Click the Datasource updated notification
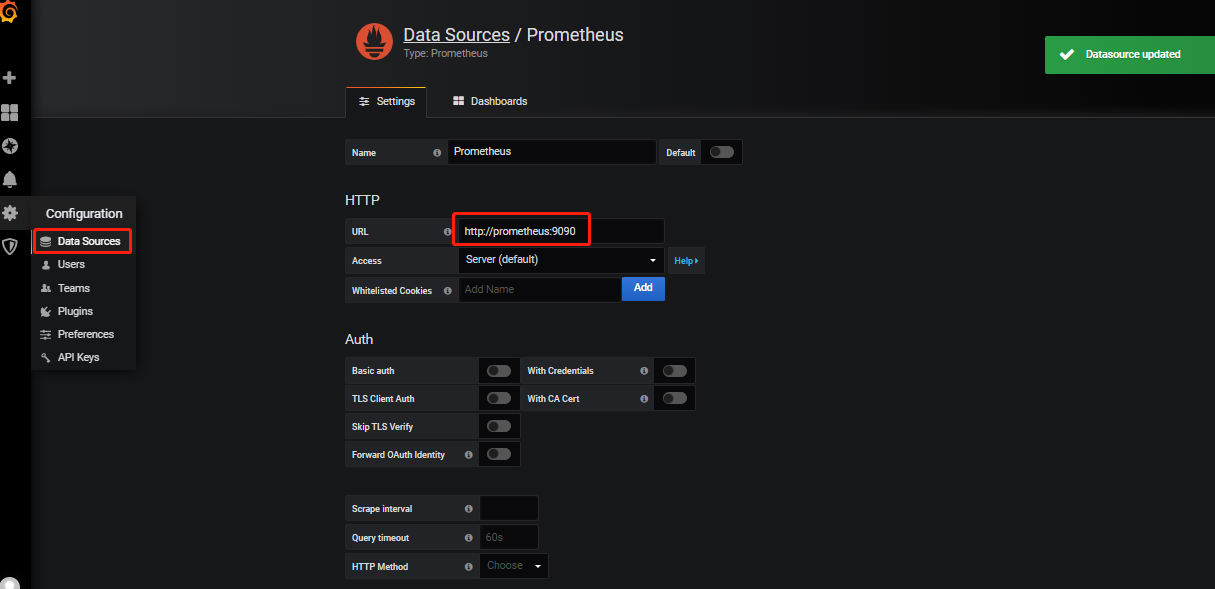This screenshot has width=1215, height=589. pyautogui.click(x=1130, y=55)
